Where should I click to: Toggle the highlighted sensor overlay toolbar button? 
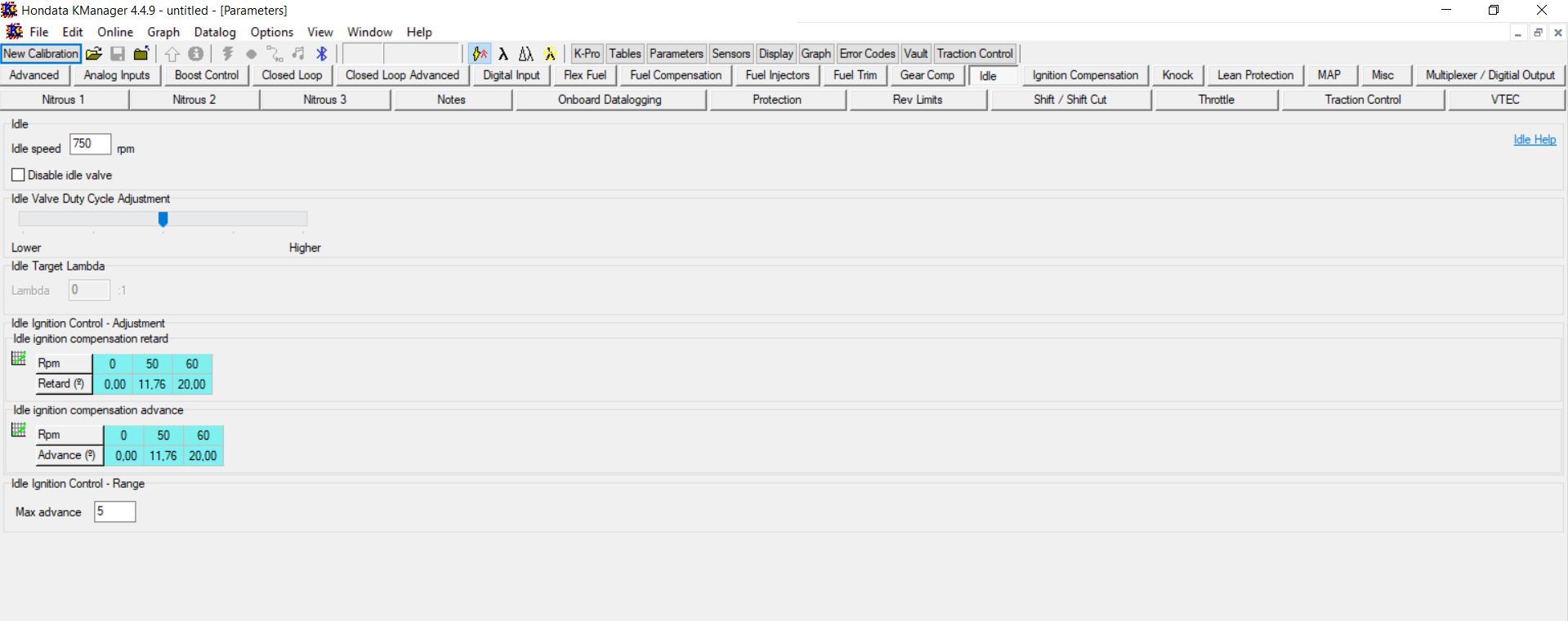pos(480,54)
